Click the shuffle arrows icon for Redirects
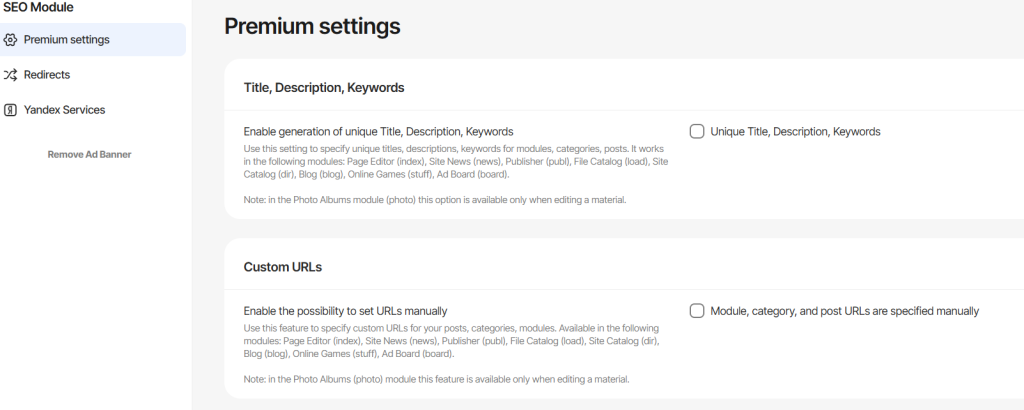 [10, 75]
